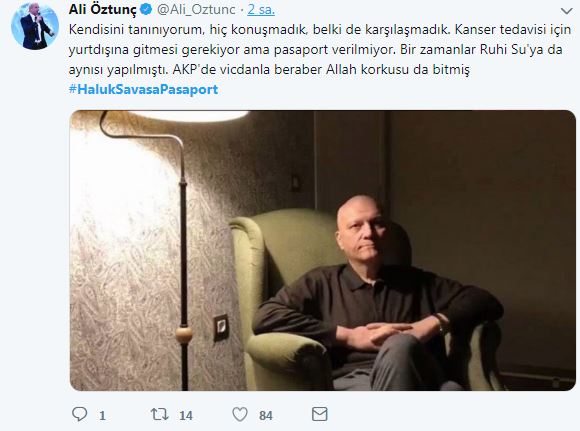Screen dimensions: 580x431
Task: Open Ali Öztunç's round profile avatar
Action: click(35, 26)
